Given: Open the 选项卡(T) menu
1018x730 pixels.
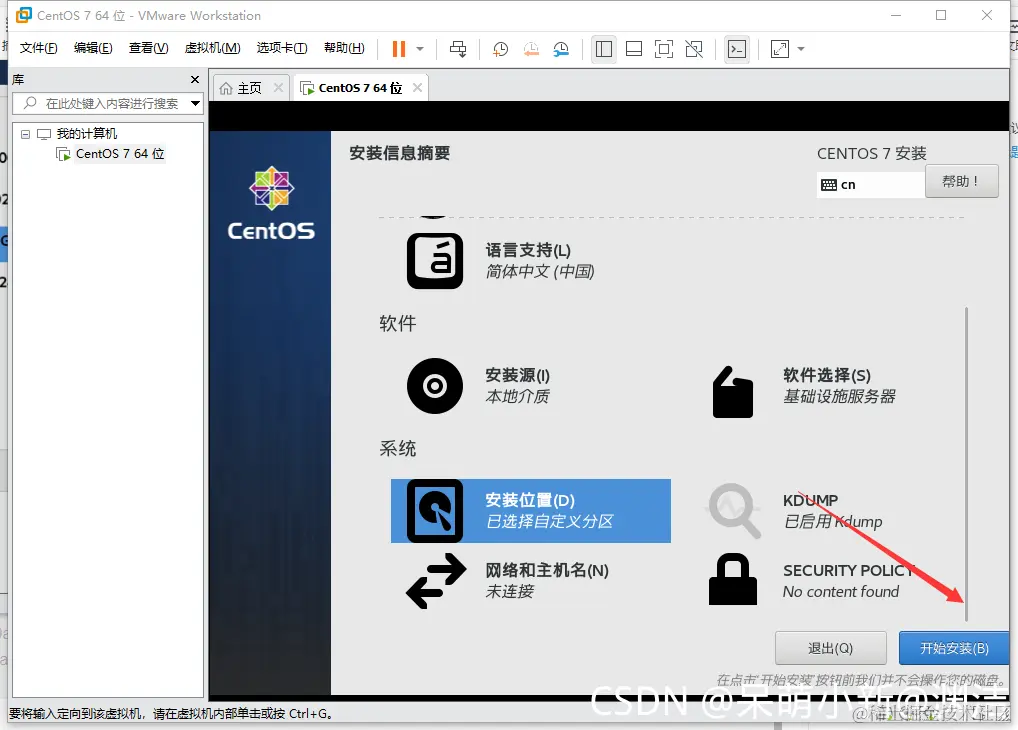Looking at the screenshot, I should click(x=282, y=48).
